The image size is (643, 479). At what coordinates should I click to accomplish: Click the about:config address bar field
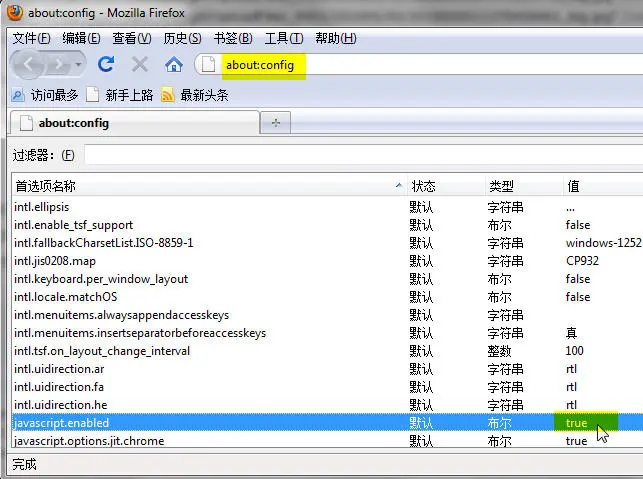pyautogui.click(x=418, y=64)
